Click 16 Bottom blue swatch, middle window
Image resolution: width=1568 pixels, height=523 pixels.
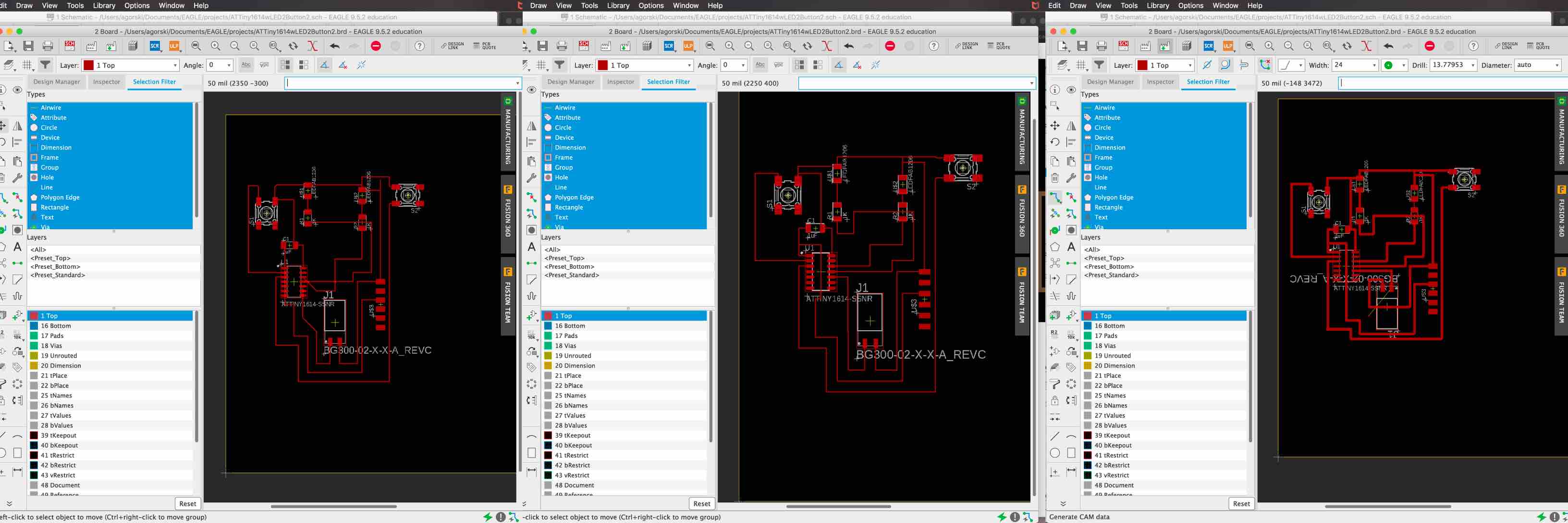[548, 326]
